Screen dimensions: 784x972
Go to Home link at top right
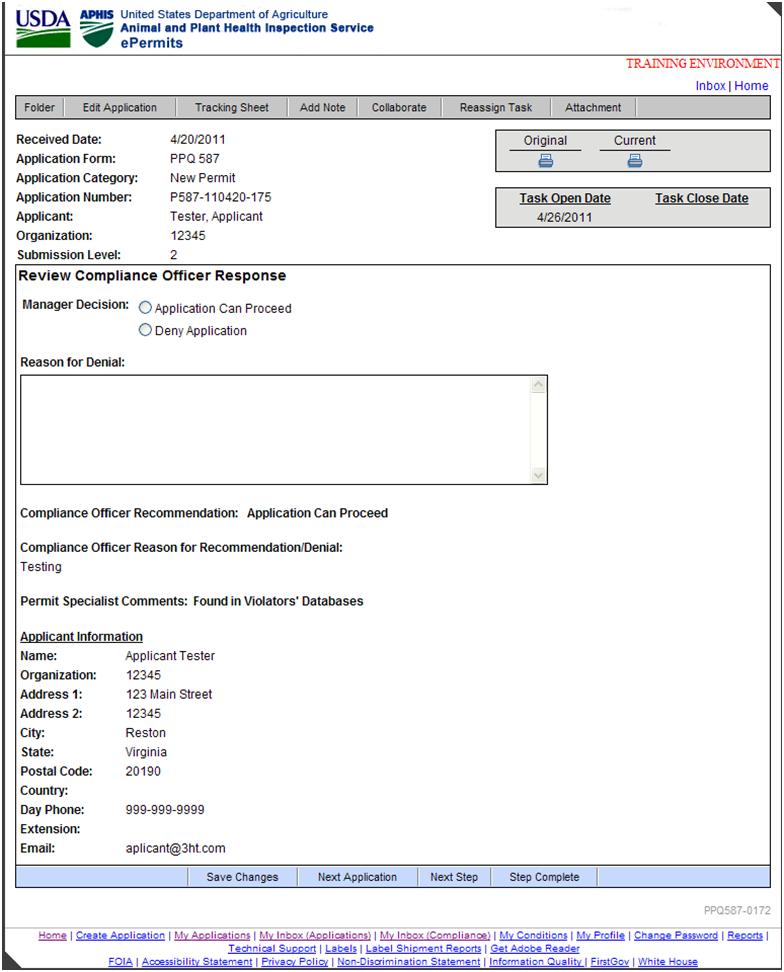(751, 86)
